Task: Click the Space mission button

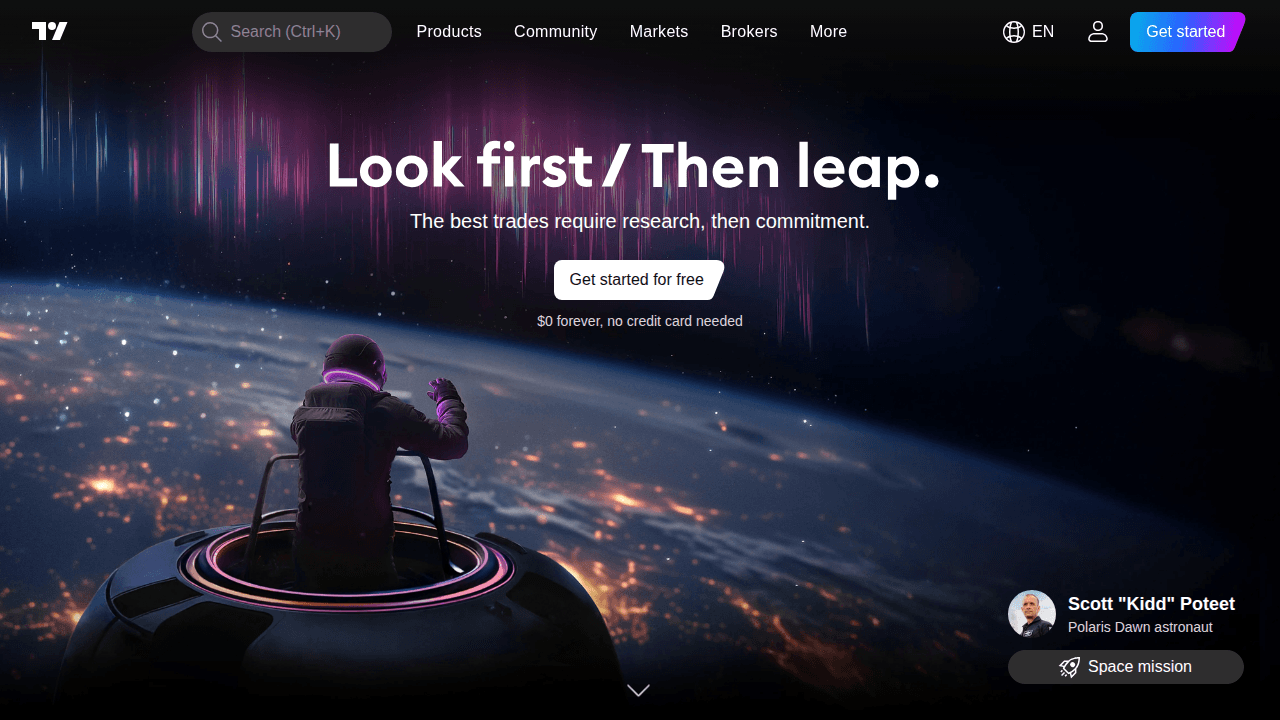Action: [1126, 667]
